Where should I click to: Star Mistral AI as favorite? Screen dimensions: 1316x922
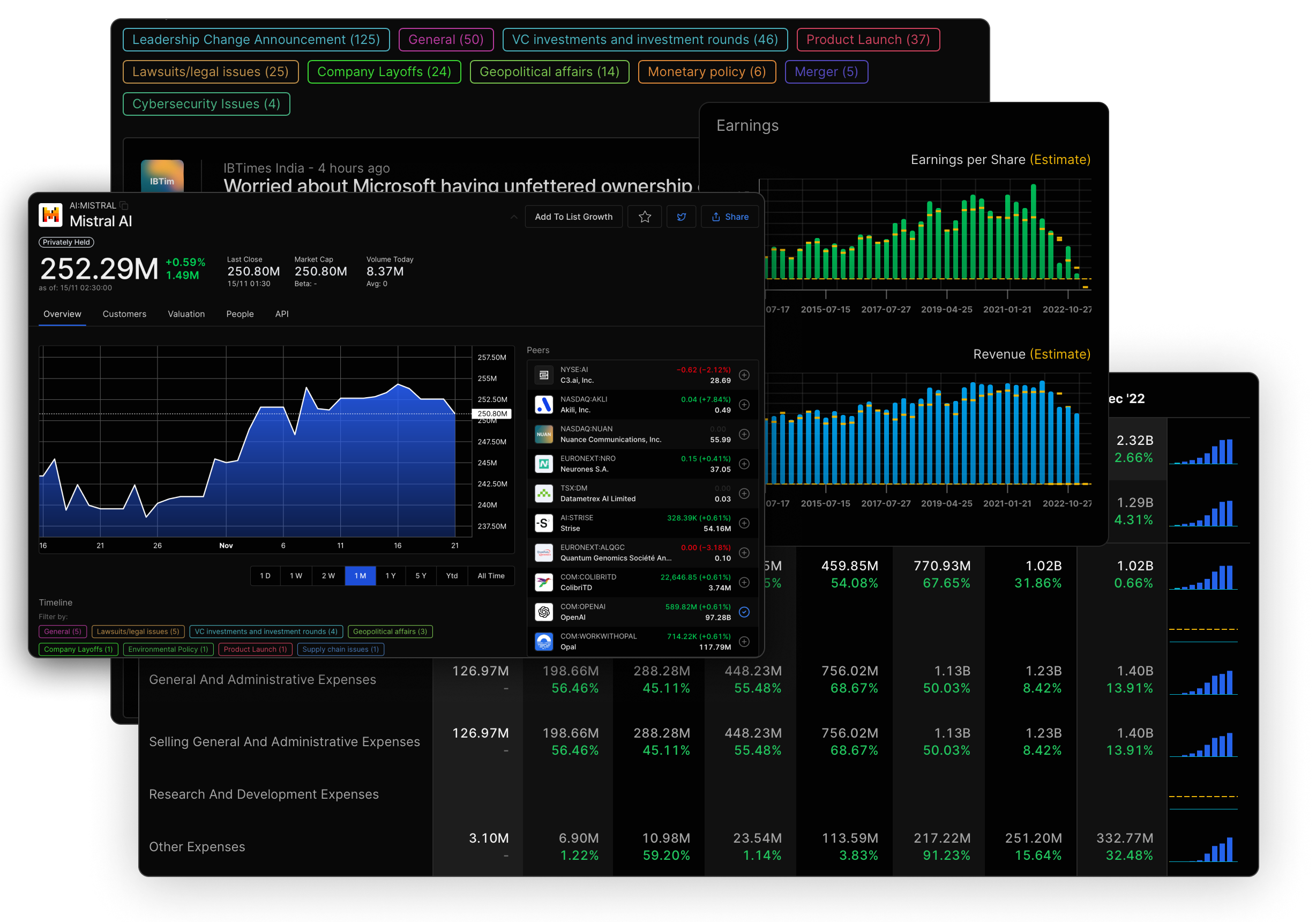(645, 217)
